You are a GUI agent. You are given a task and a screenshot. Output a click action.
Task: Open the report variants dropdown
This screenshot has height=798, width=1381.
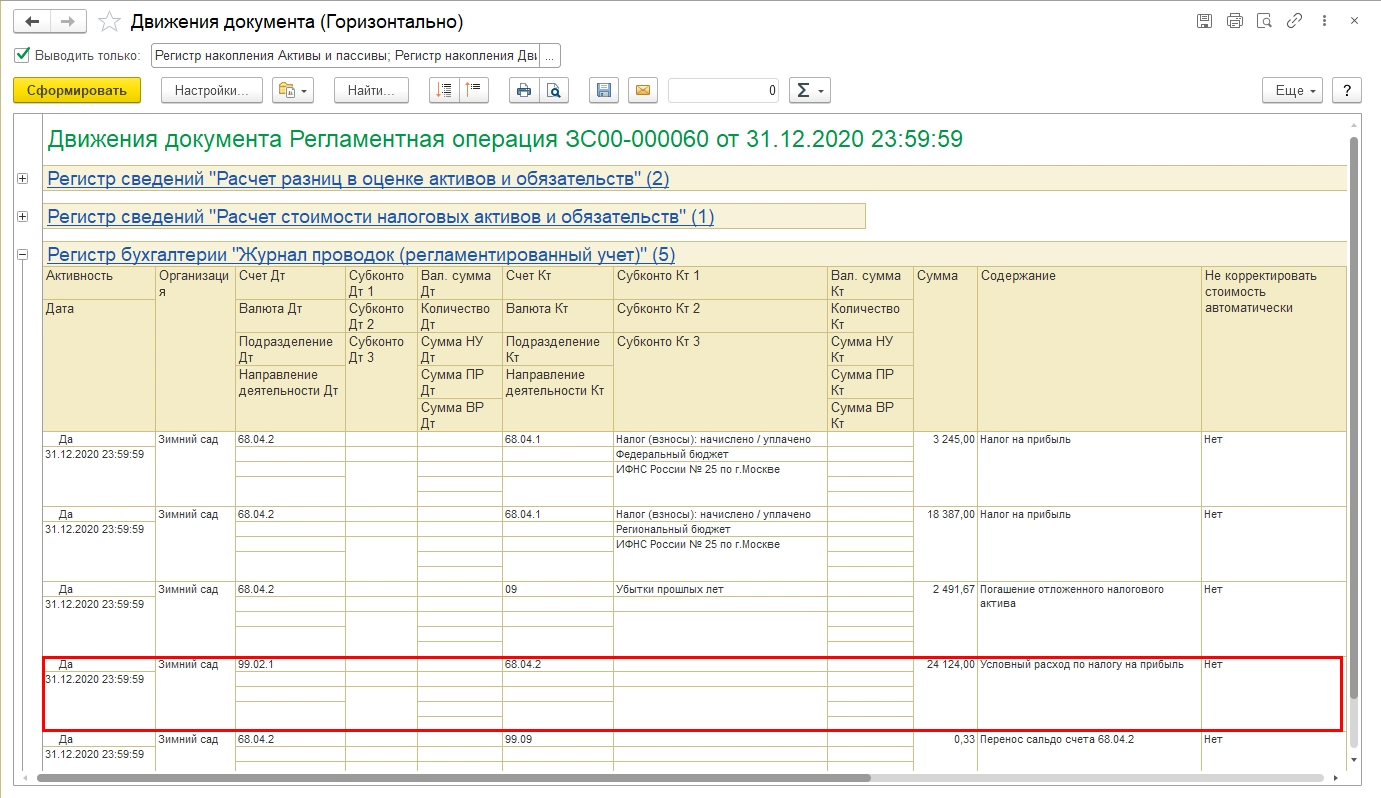click(x=293, y=91)
